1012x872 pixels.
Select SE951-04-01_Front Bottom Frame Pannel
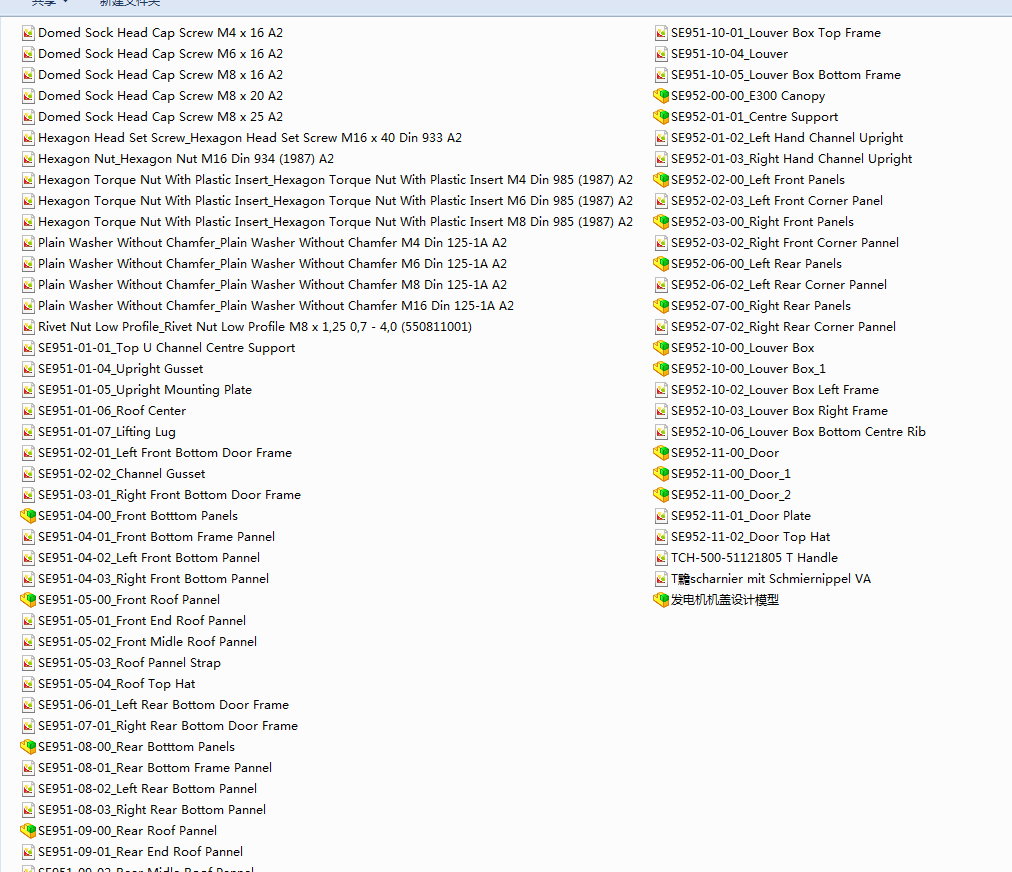point(156,536)
